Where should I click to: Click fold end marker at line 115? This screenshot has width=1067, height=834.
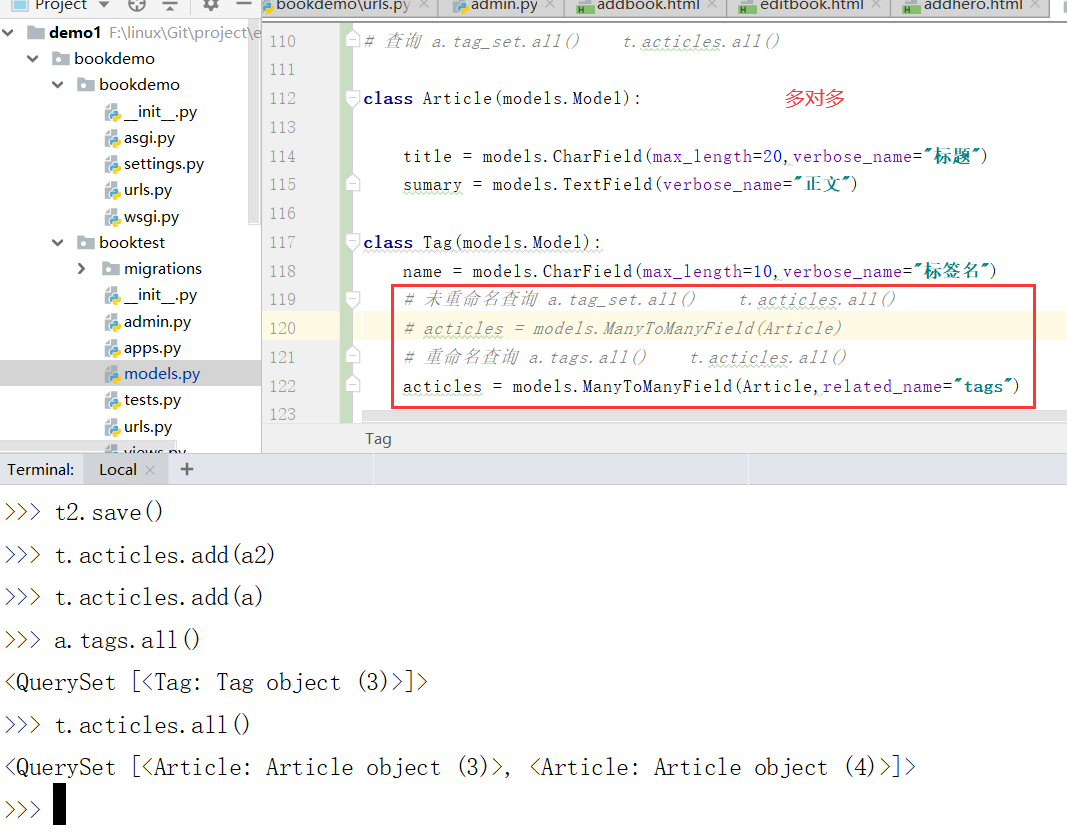(352, 183)
